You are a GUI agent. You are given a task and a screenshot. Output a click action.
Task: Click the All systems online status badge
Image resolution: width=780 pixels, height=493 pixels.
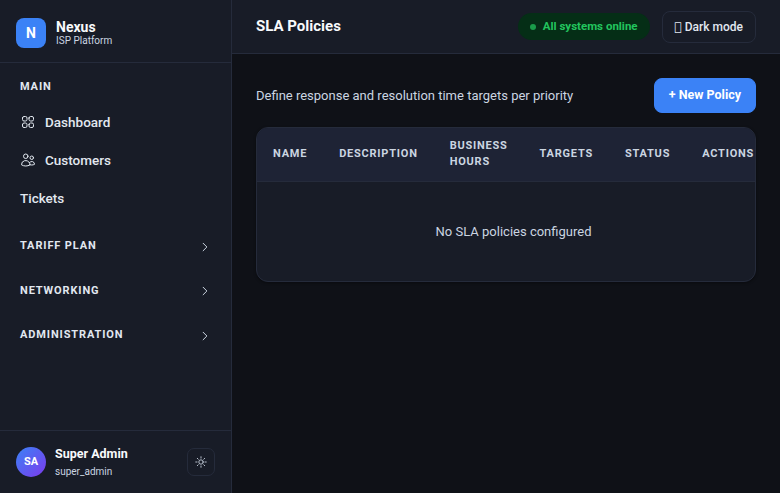(584, 26)
